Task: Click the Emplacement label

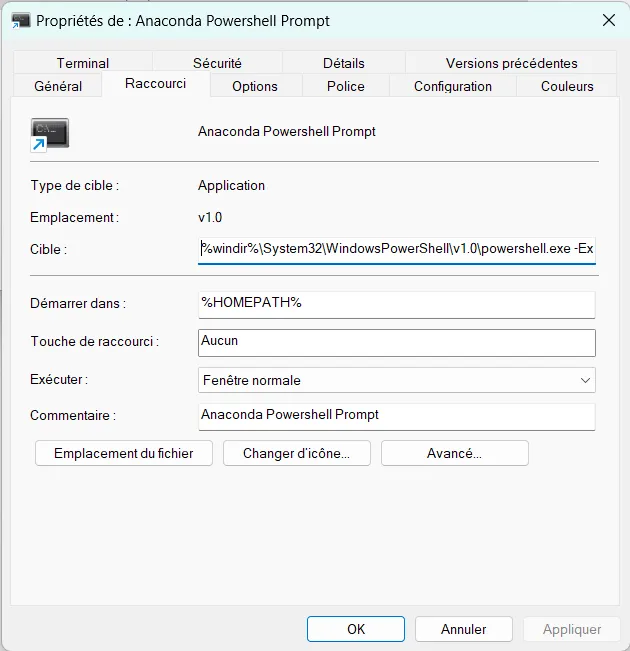Action: pos(75,217)
